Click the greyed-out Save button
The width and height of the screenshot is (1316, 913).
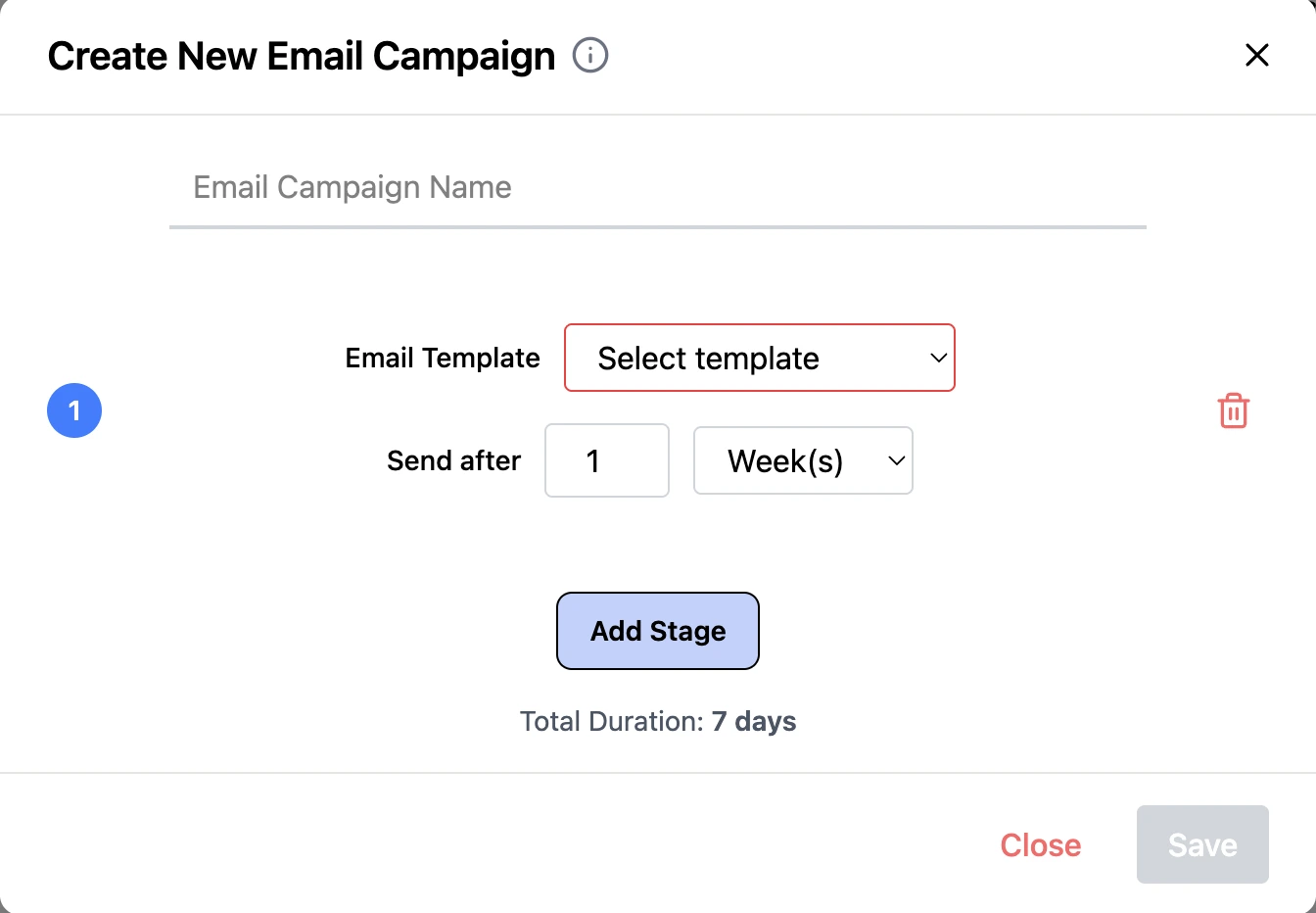click(x=1202, y=844)
